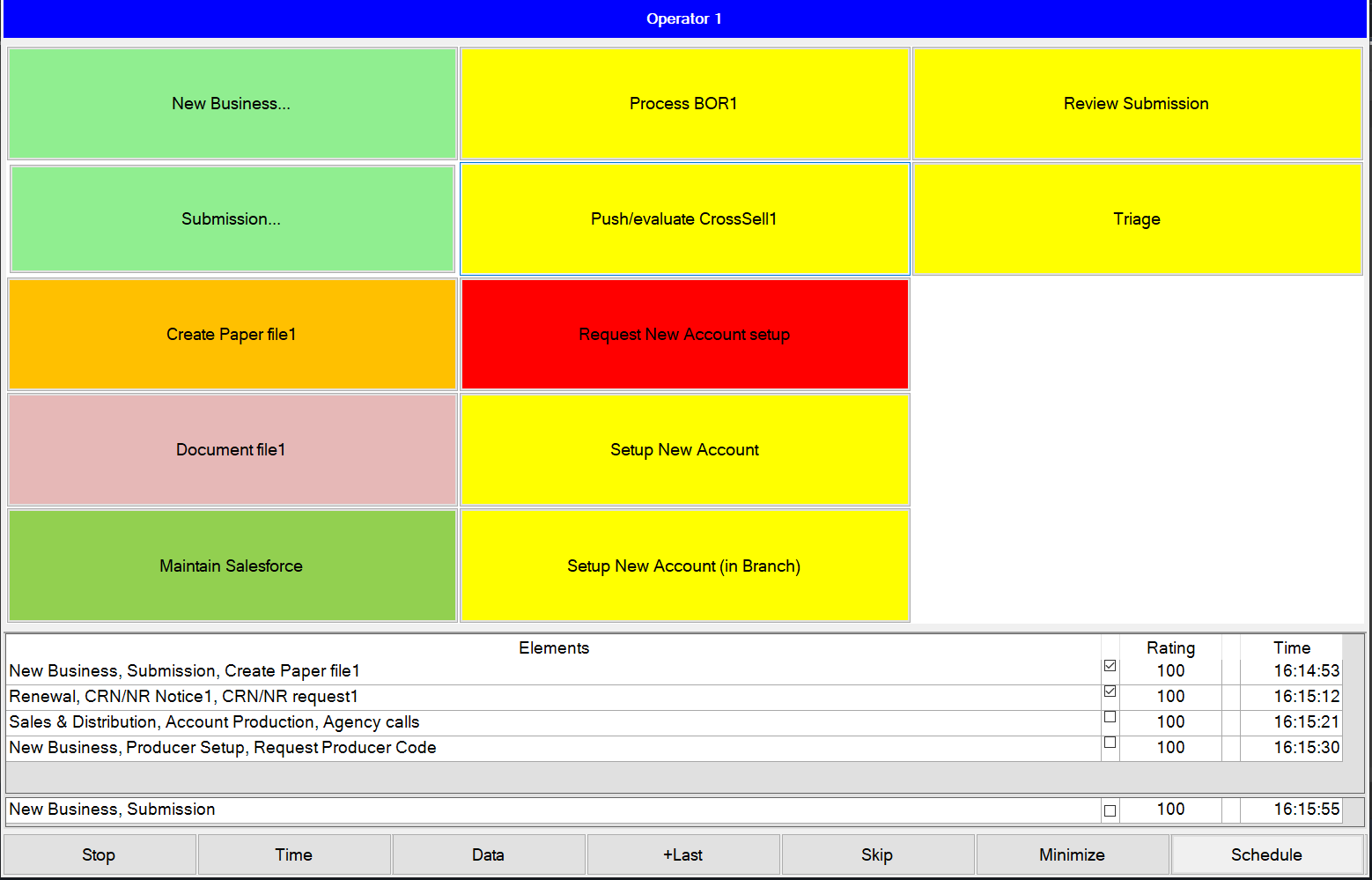1372x880 pixels.
Task: Enable the Agency calls row checkbox
Action: click(x=1110, y=717)
